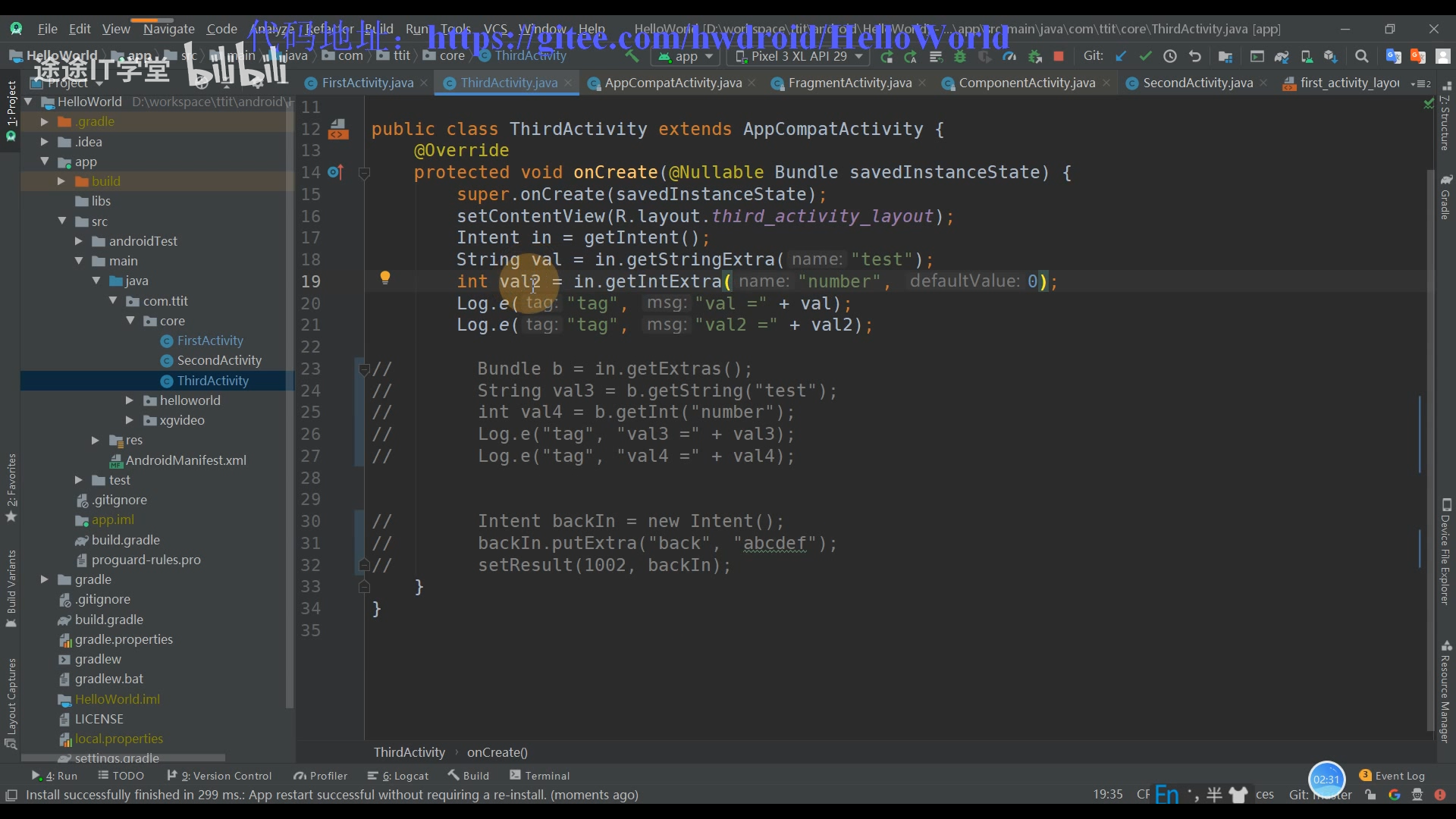Open Project Structure icon in toolbar
The height and width of the screenshot is (819, 1456).
pyautogui.click(x=1225, y=57)
